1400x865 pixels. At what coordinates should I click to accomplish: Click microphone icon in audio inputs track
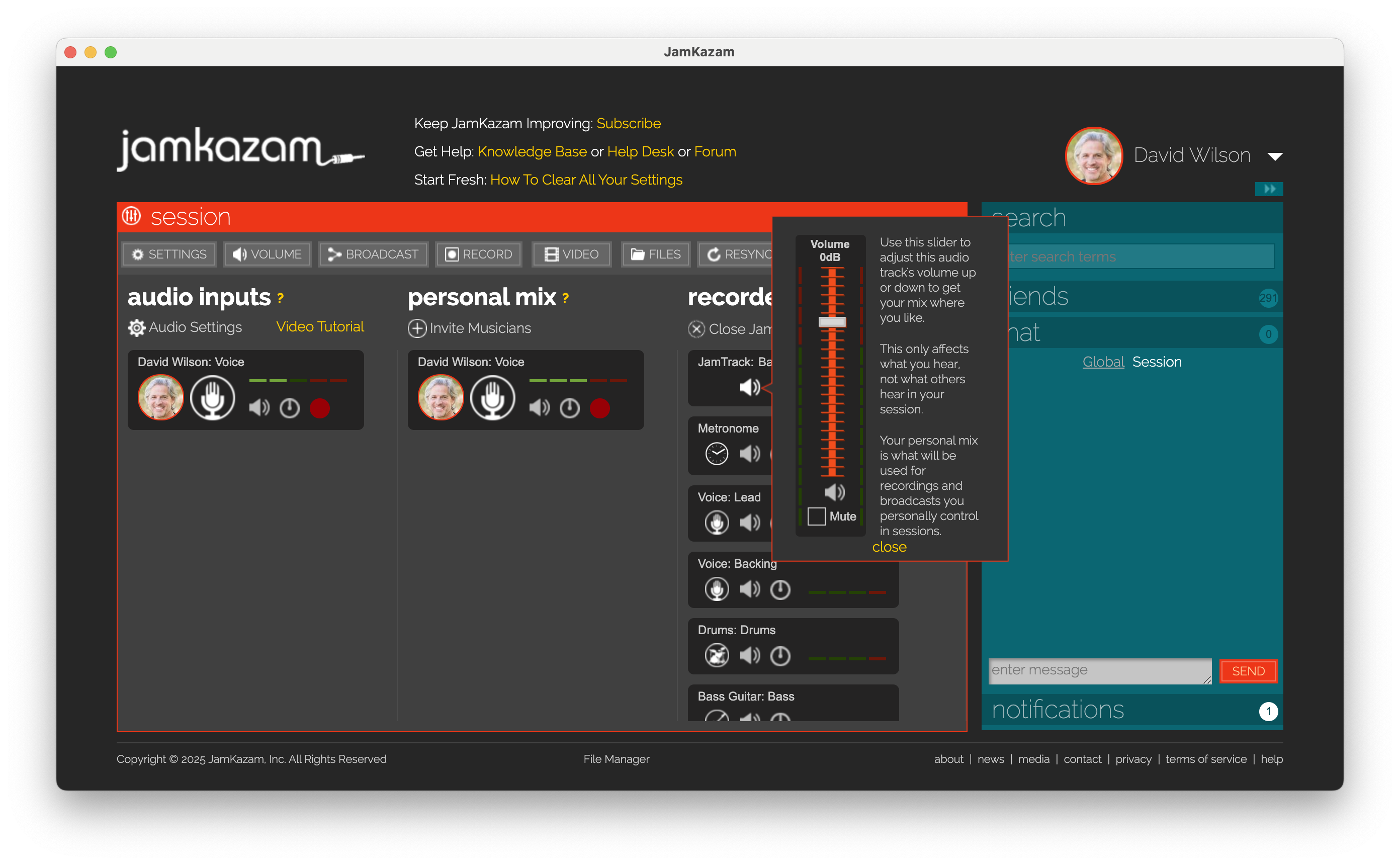click(212, 398)
